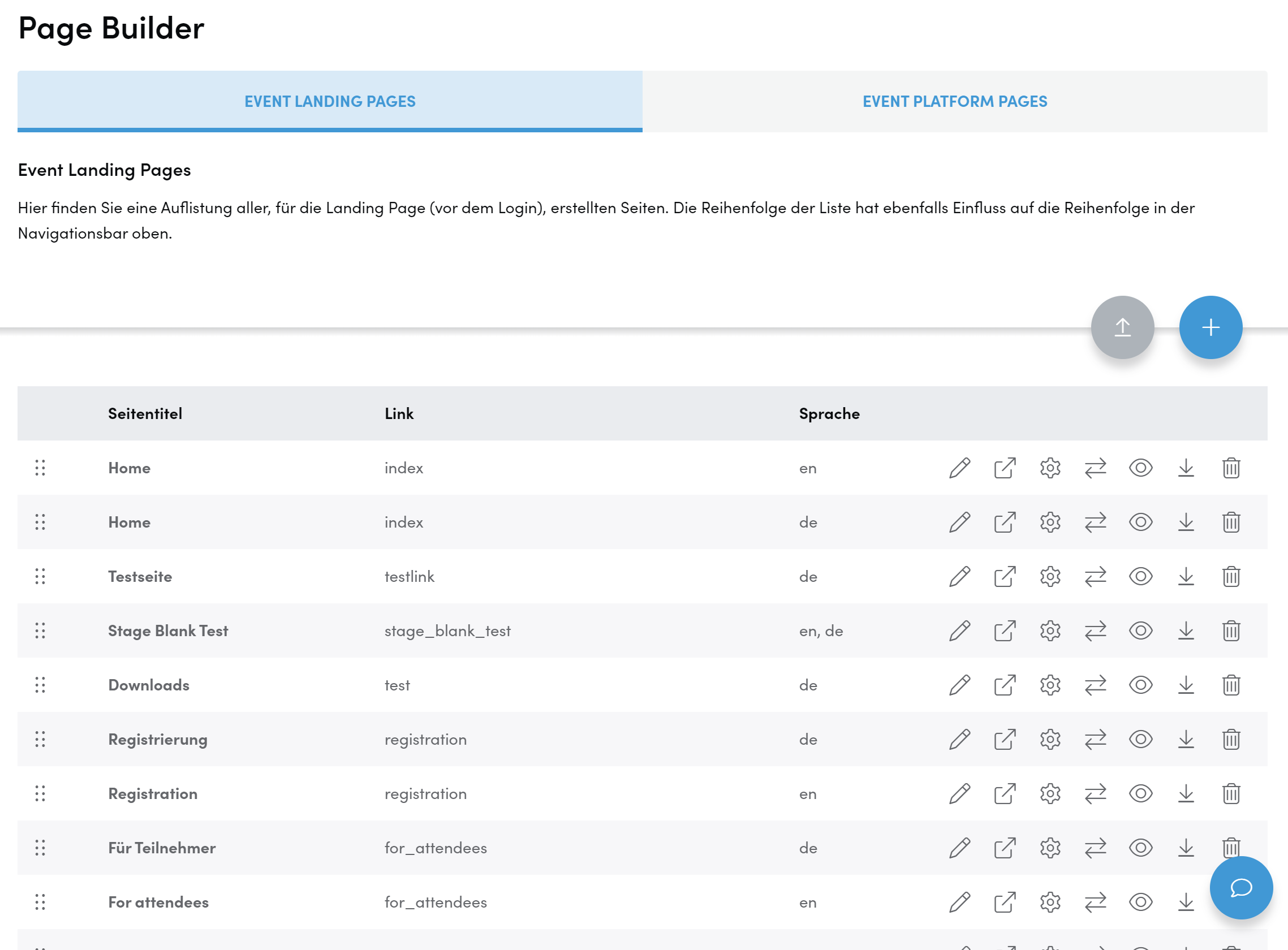The width and height of the screenshot is (1288, 950).
Task: Open settings for the Home (de) page
Action: pyautogui.click(x=1050, y=522)
